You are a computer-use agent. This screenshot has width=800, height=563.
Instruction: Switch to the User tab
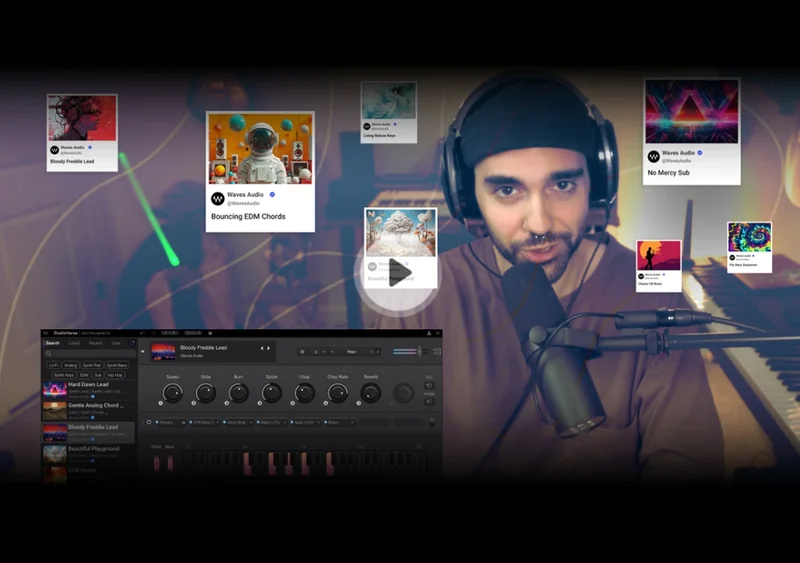tap(116, 343)
